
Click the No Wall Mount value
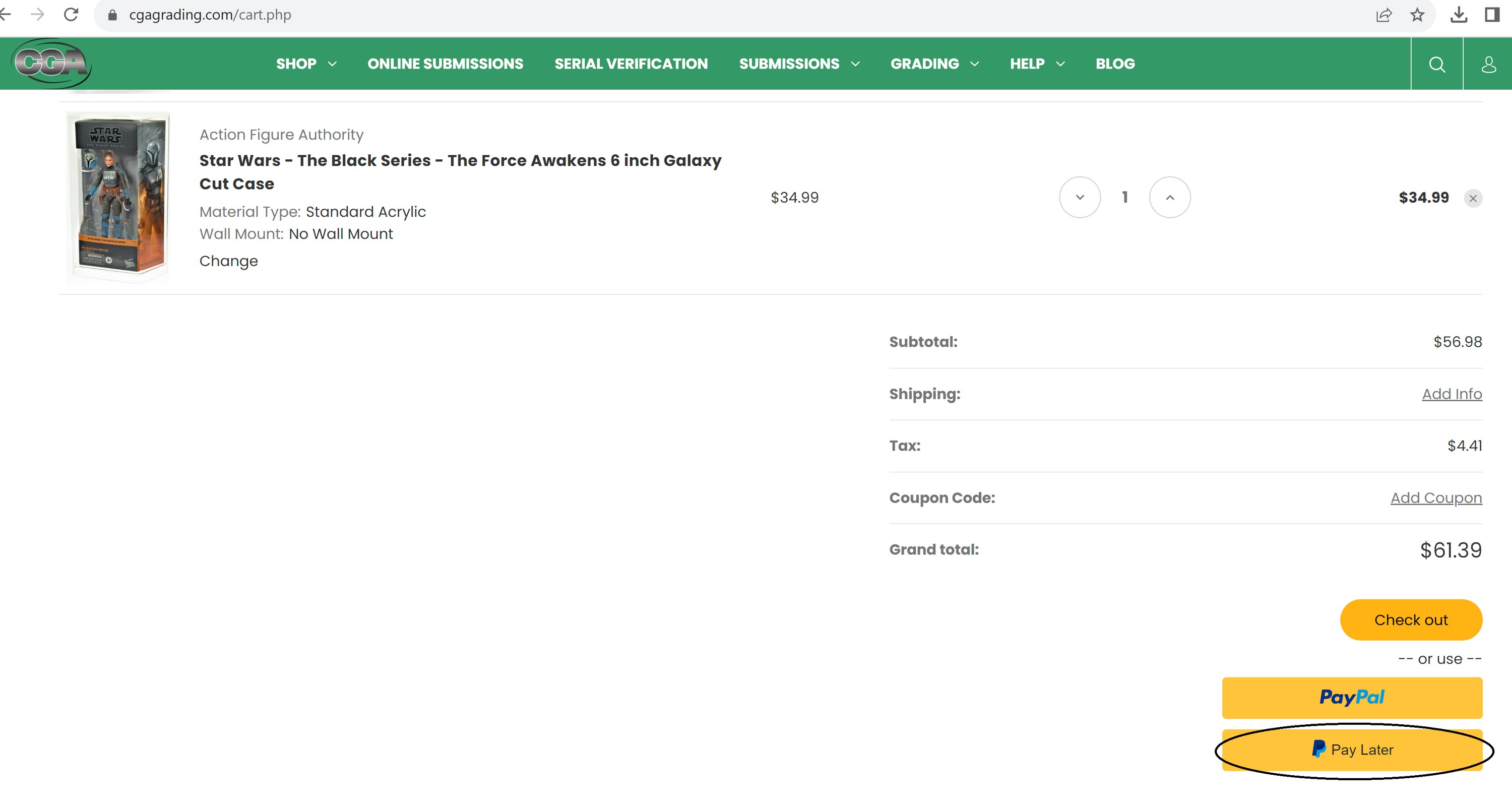pyautogui.click(x=340, y=234)
